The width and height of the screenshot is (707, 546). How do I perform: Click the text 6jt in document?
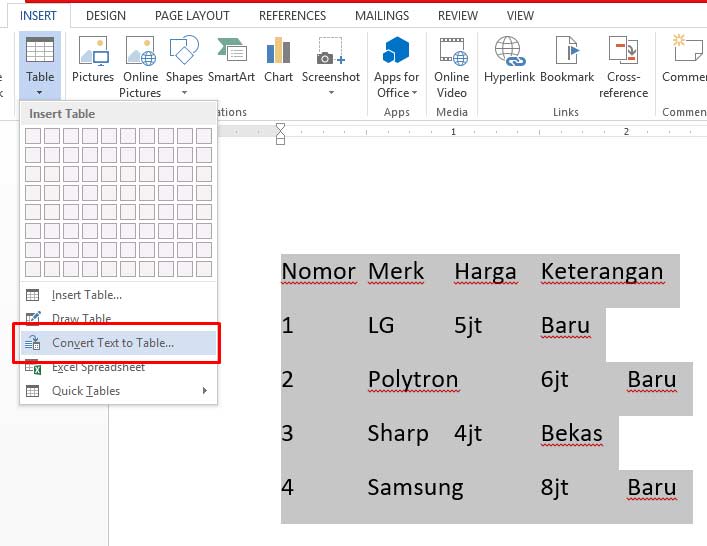click(x=554, y=380)
